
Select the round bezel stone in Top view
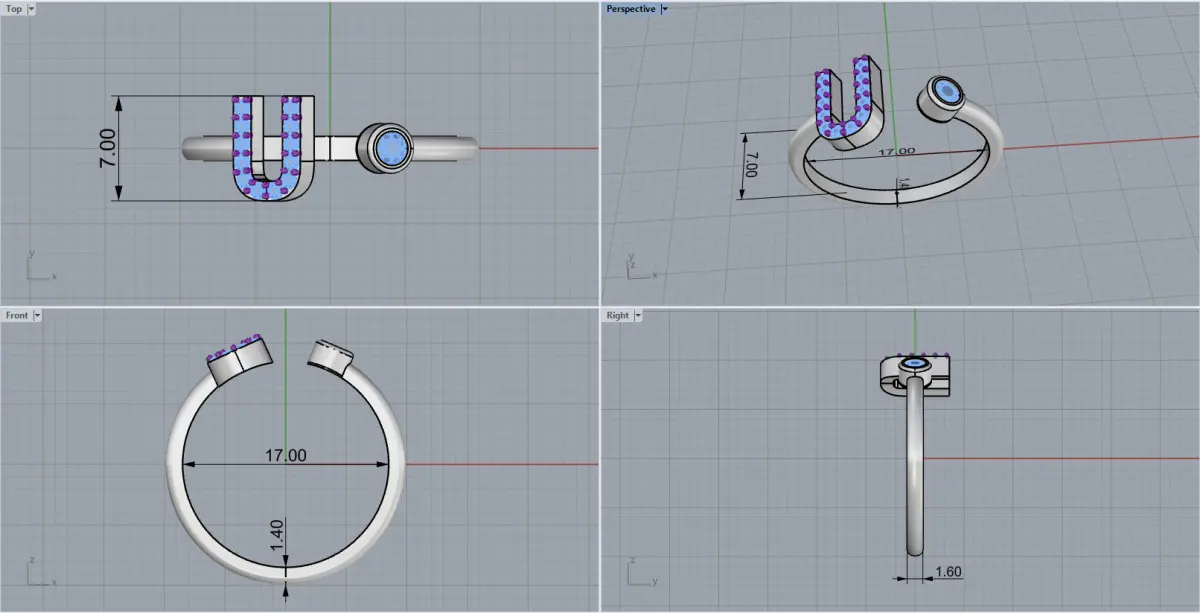[x=389, y=148]
